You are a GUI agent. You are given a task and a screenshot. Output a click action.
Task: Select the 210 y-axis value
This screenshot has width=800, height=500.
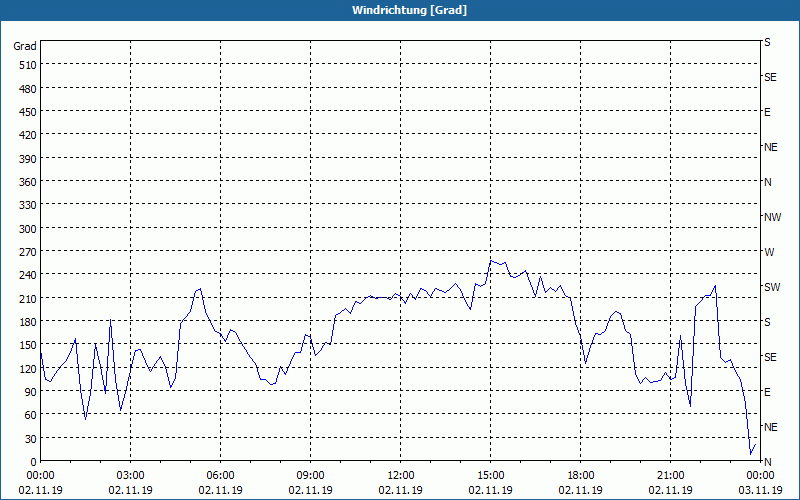(28, 298)
